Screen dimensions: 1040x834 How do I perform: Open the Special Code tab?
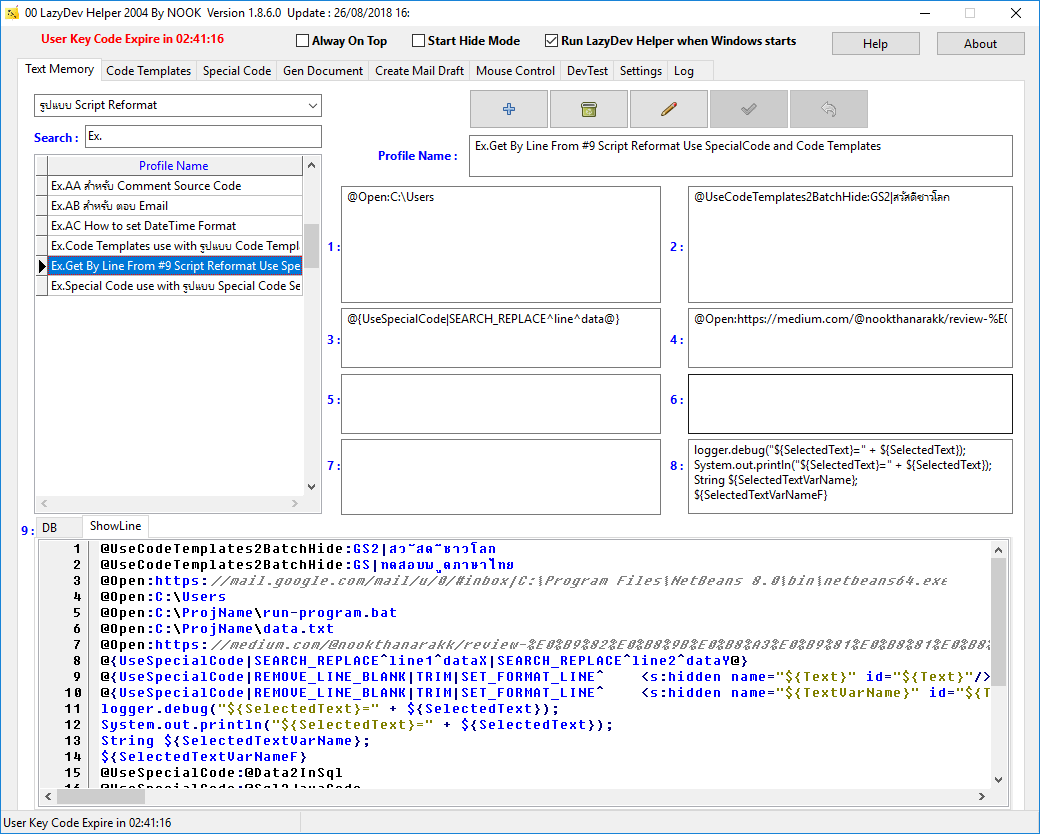pyautogui.click(x=237, y=70)
